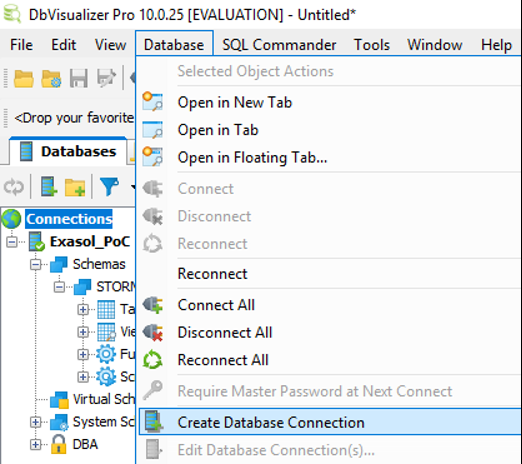Click the Views grid icon in tree

[x=106, y=332]
